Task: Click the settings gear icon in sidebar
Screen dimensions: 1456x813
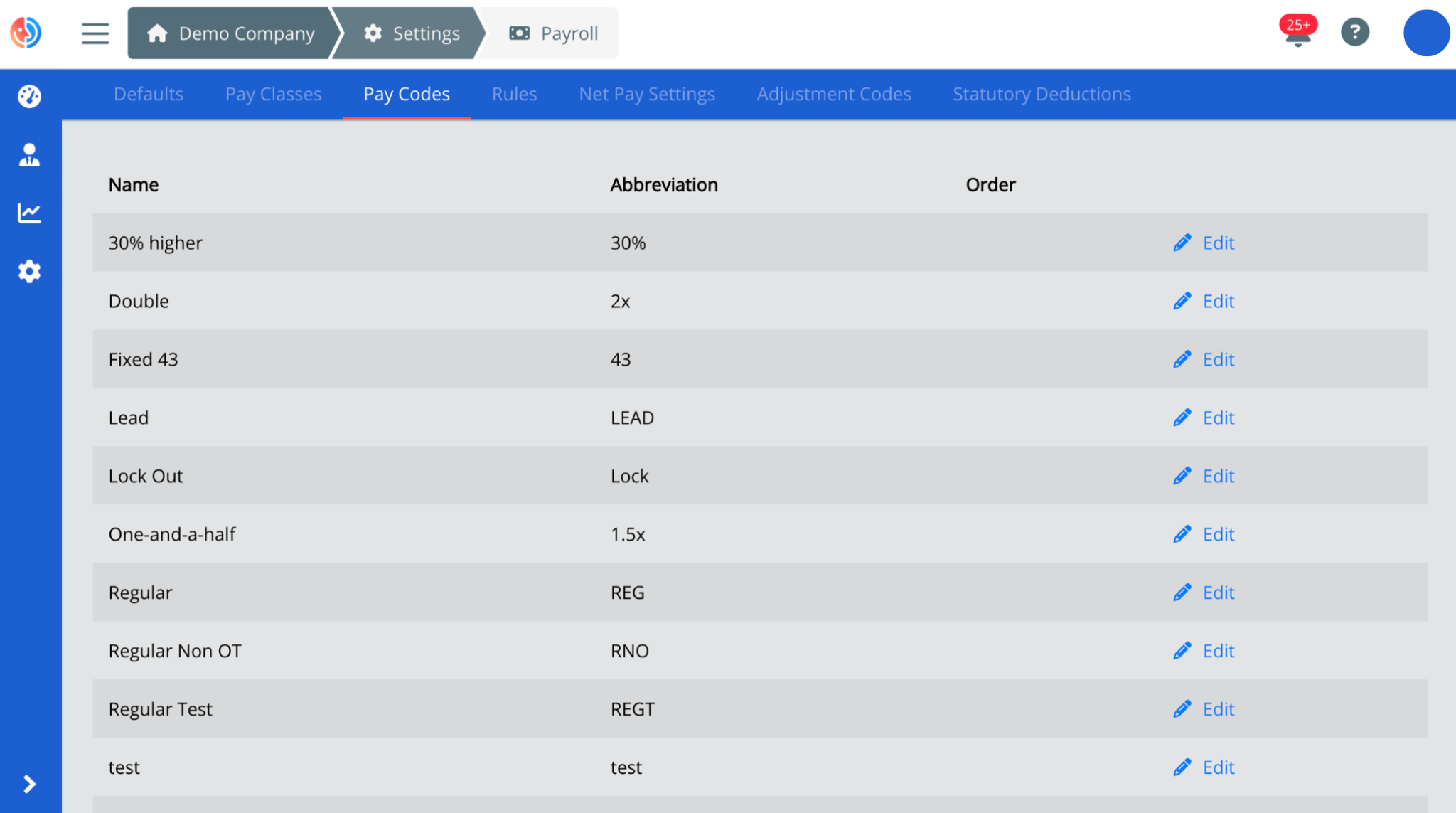Action: (x=28, y=271)
